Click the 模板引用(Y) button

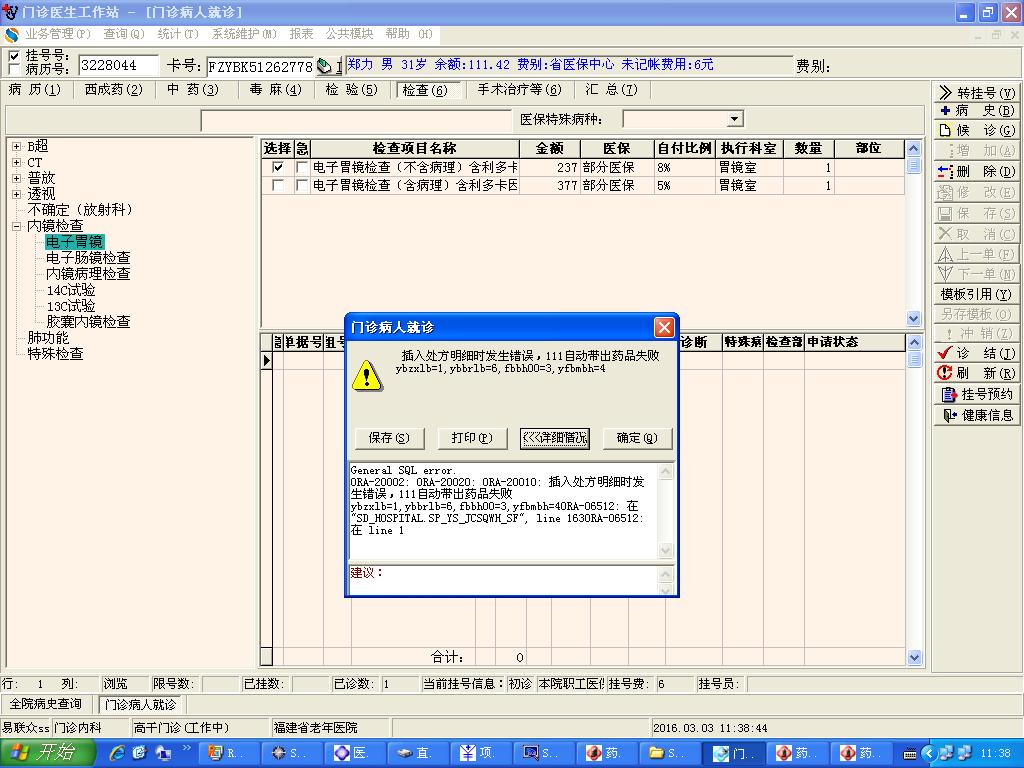click(976, 295)
